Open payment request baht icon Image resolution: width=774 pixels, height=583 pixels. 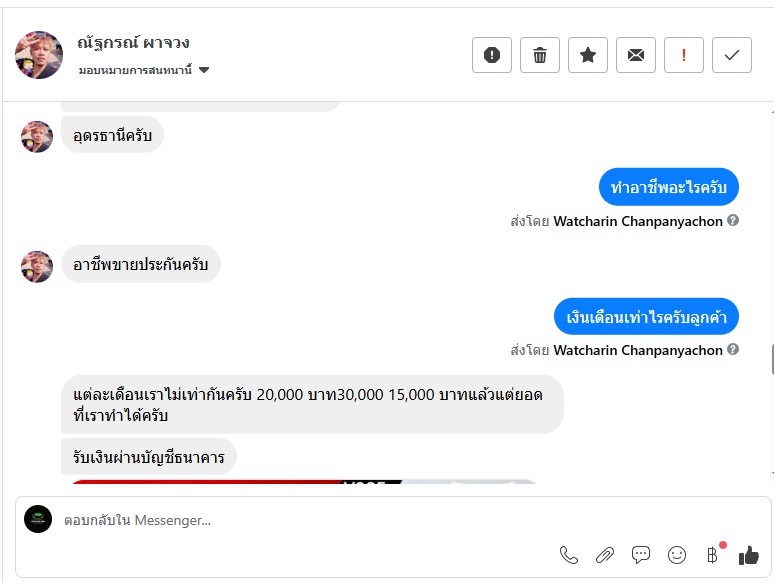click(713, 554)
